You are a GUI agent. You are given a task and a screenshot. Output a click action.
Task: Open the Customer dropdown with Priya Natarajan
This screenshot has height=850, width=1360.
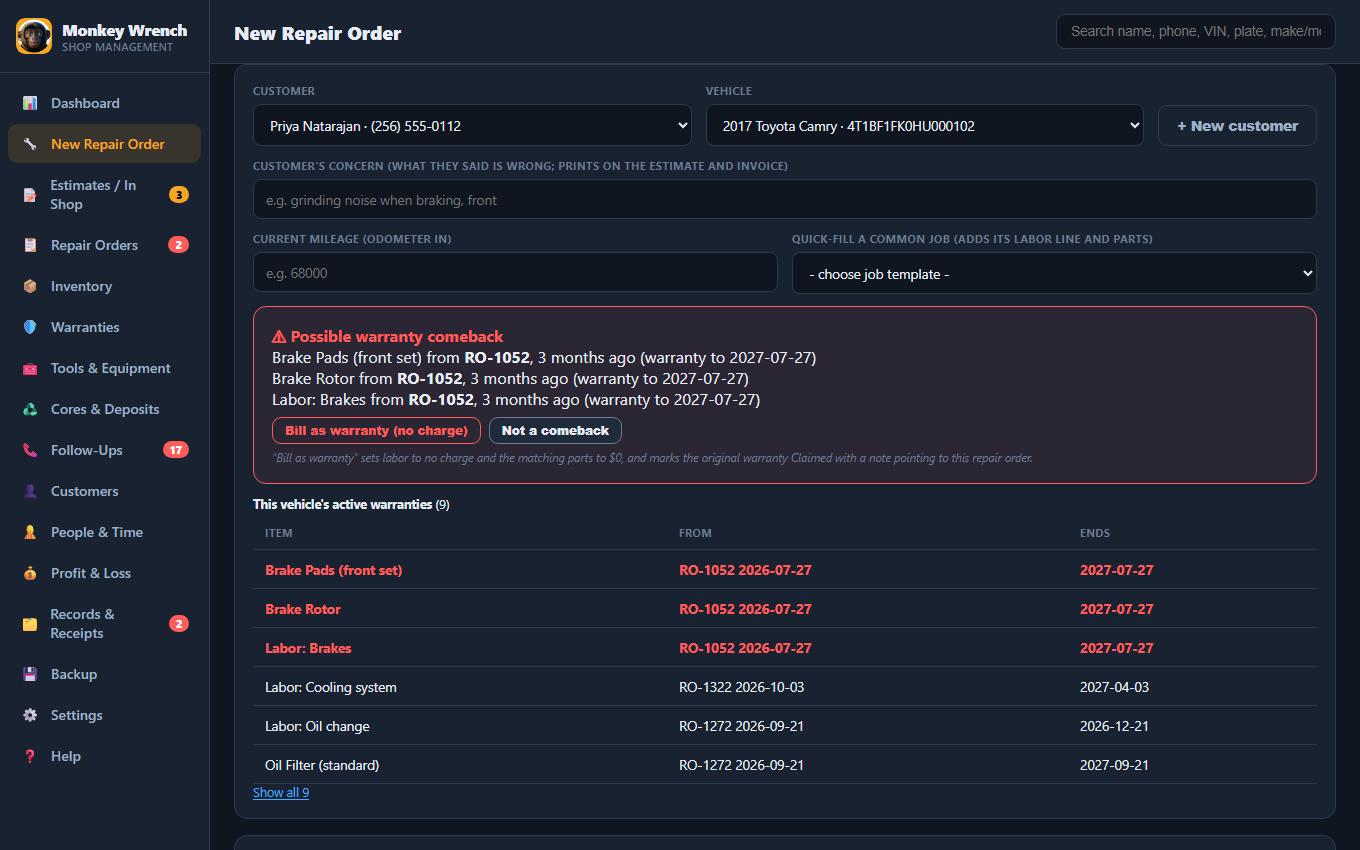click(472, 126)
